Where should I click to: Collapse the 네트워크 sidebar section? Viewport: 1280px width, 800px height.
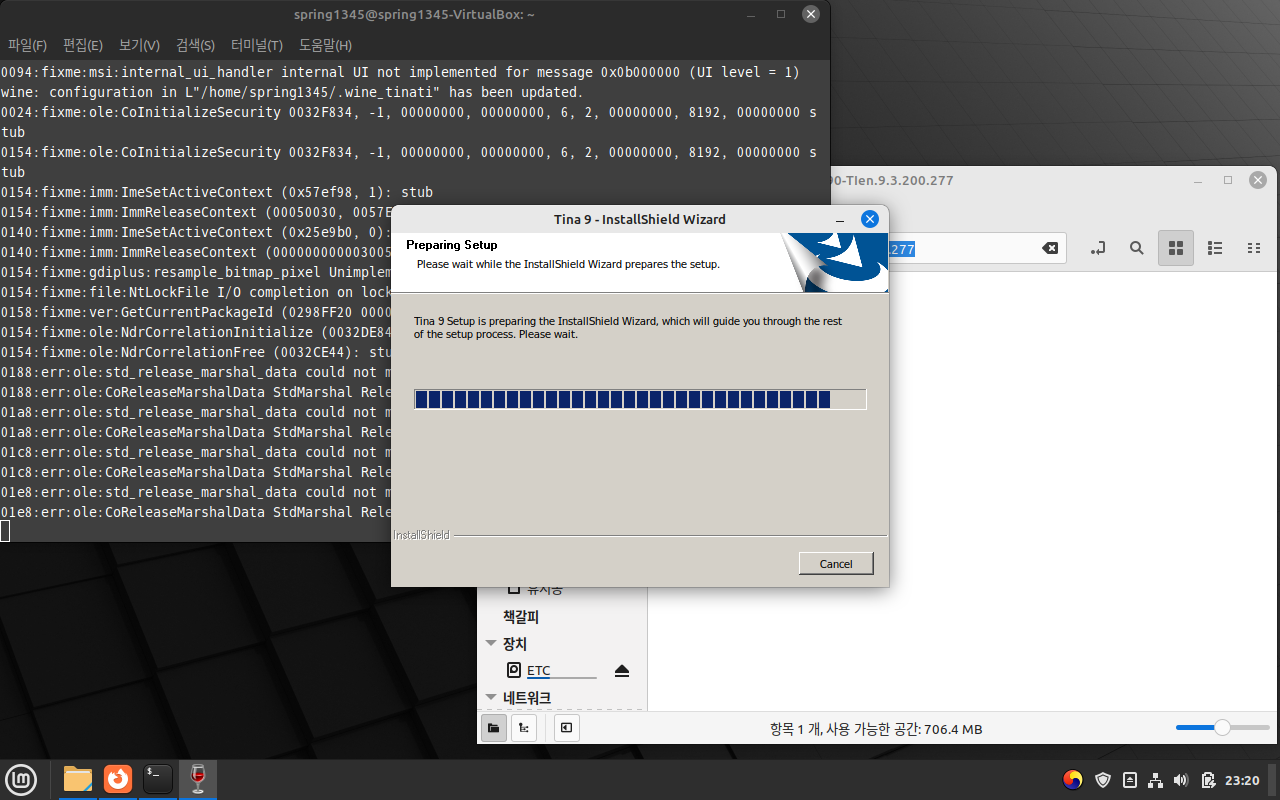[491, 698]
